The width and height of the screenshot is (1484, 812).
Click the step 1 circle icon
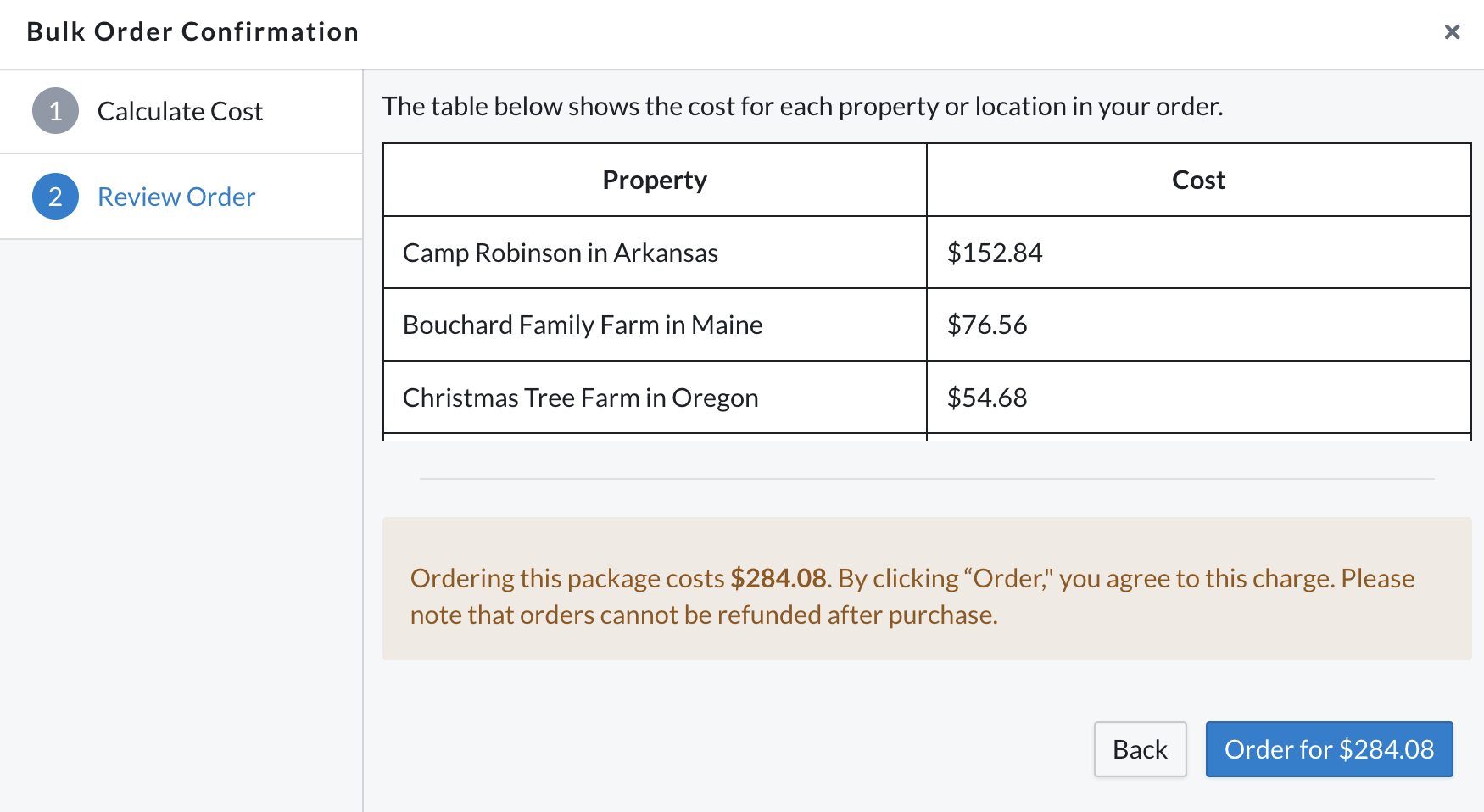(55, 111)
